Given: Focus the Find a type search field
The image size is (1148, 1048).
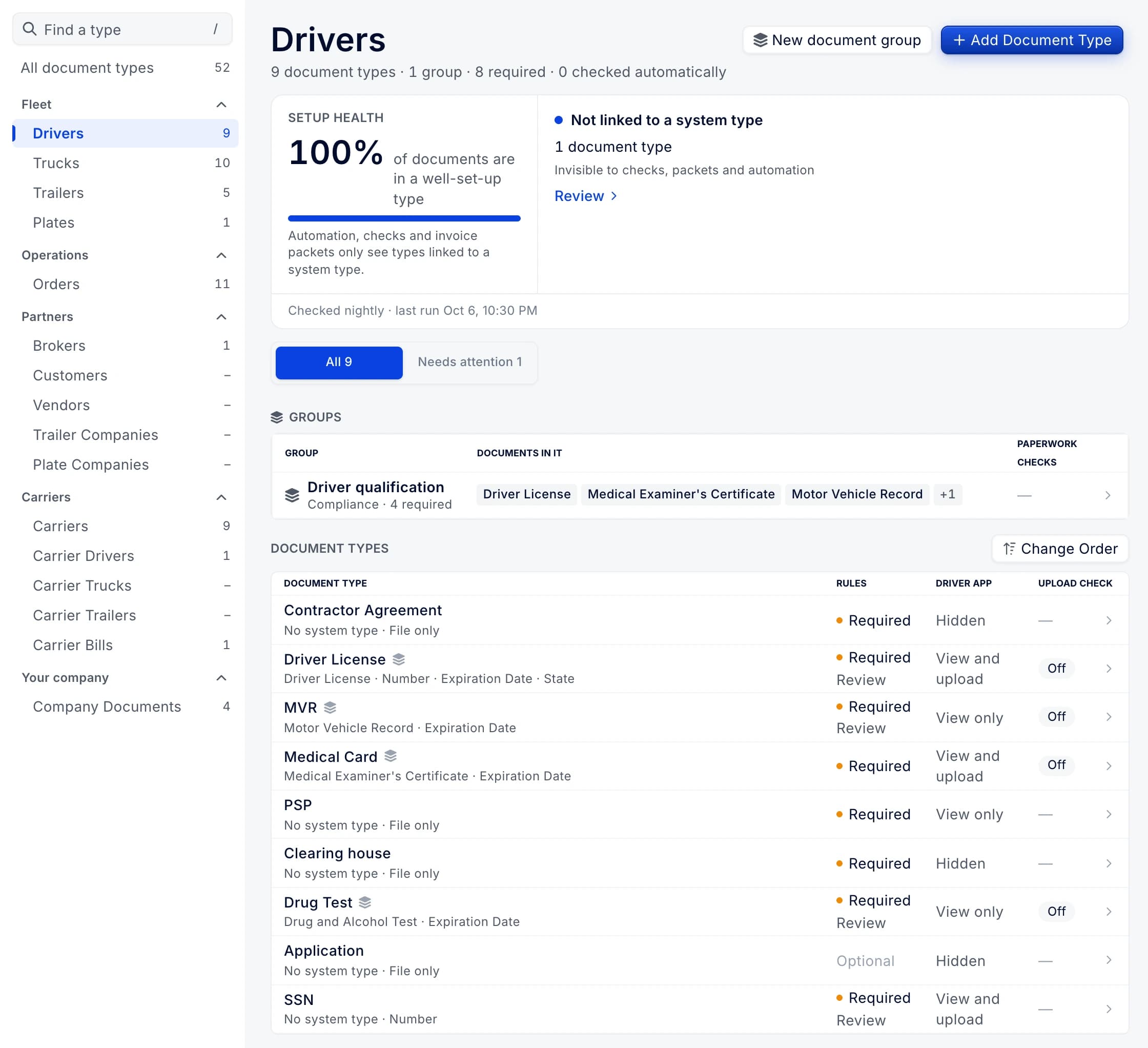Looking at the screenshot, I should pyautogui.click(x=122, y=29).
